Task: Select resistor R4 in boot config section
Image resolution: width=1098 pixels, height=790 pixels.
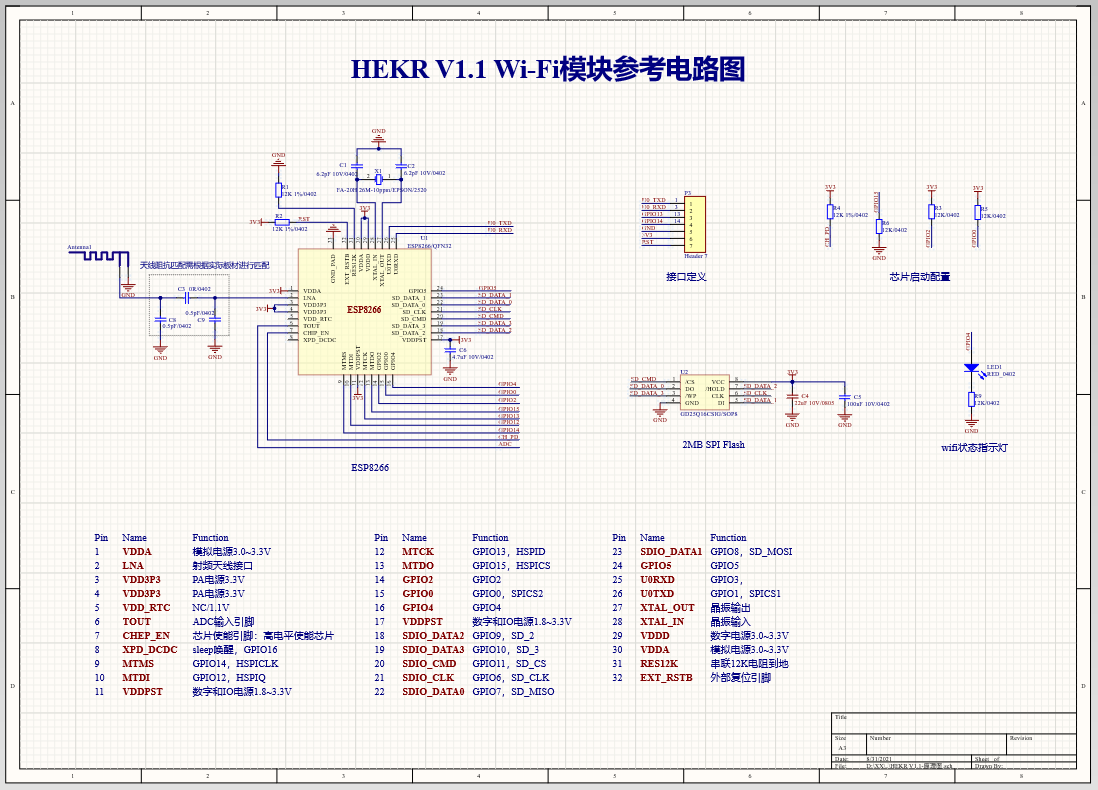Action: click(830, 212)
